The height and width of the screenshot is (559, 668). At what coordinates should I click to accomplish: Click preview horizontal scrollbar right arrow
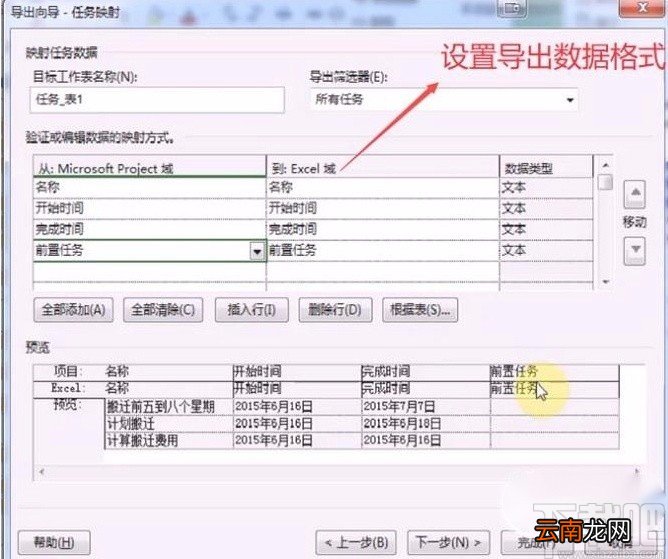[x=637, y=471]
